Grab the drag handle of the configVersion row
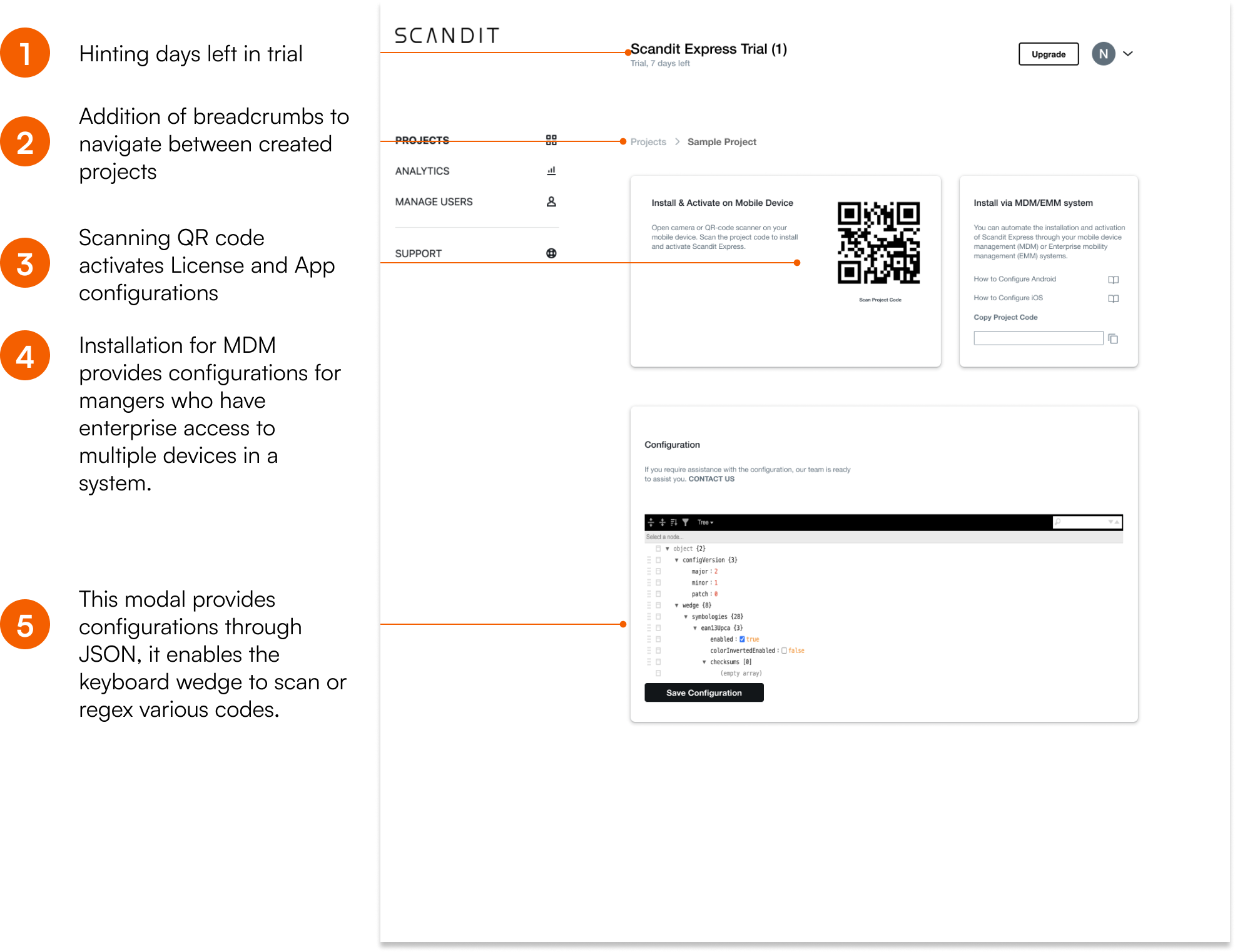Image resolution: width=1235 pixels, height=952 pixels. (649, 560)
